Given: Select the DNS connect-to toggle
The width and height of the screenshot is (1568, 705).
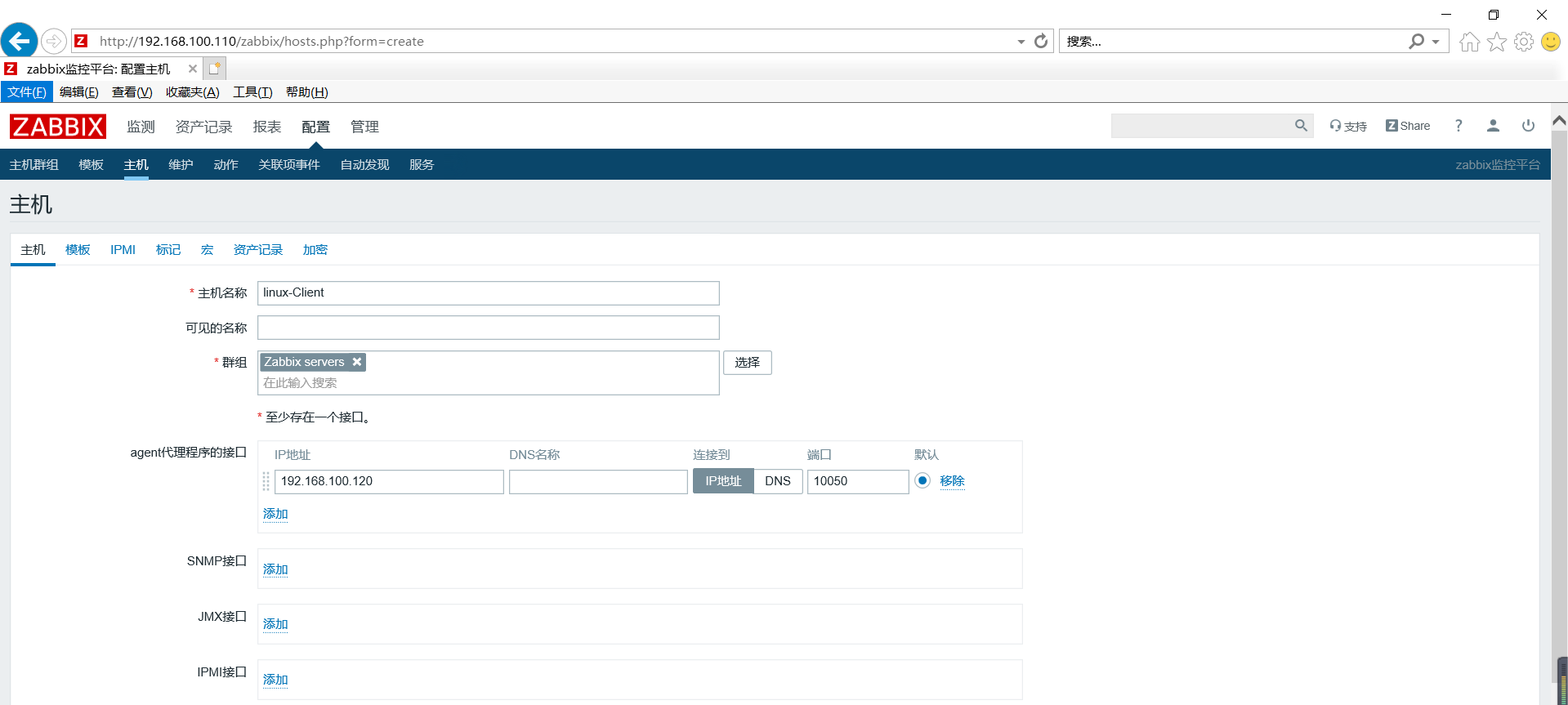Looking at the screenshot, I should click(x=778, y=481).
